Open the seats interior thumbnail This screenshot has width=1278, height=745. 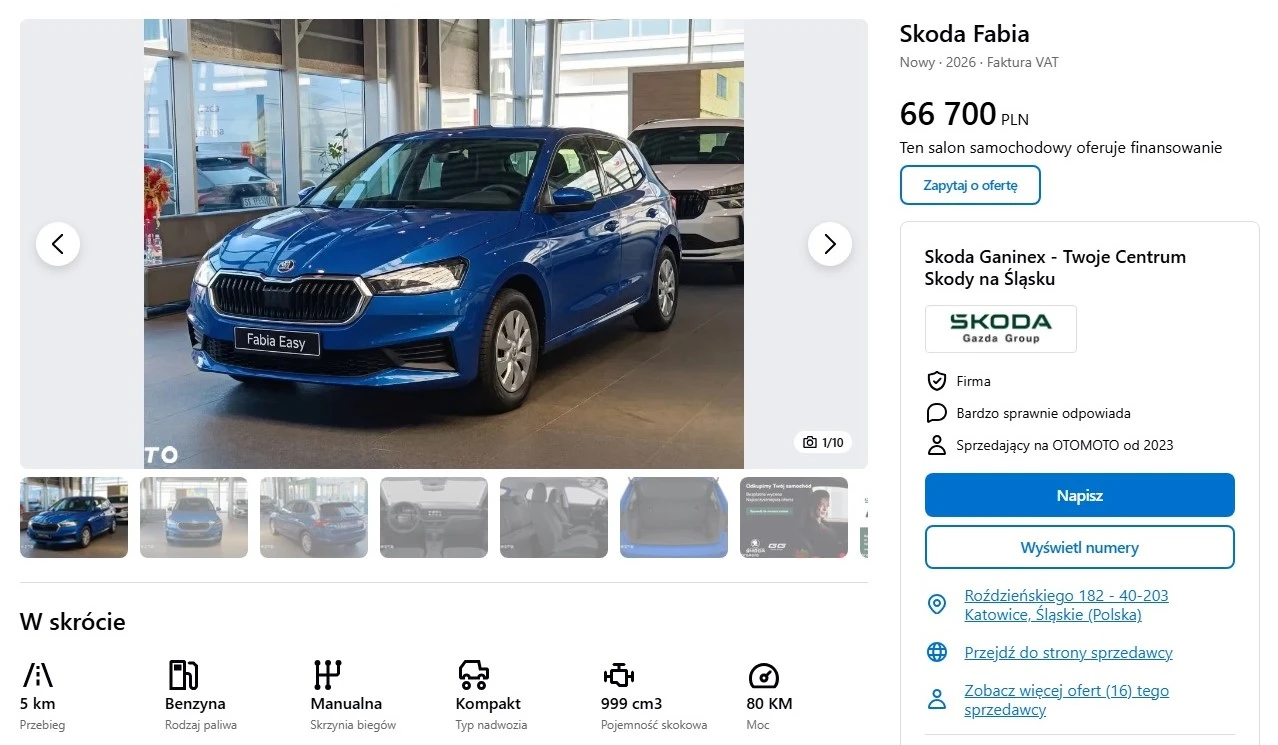[x=554, y=517]
